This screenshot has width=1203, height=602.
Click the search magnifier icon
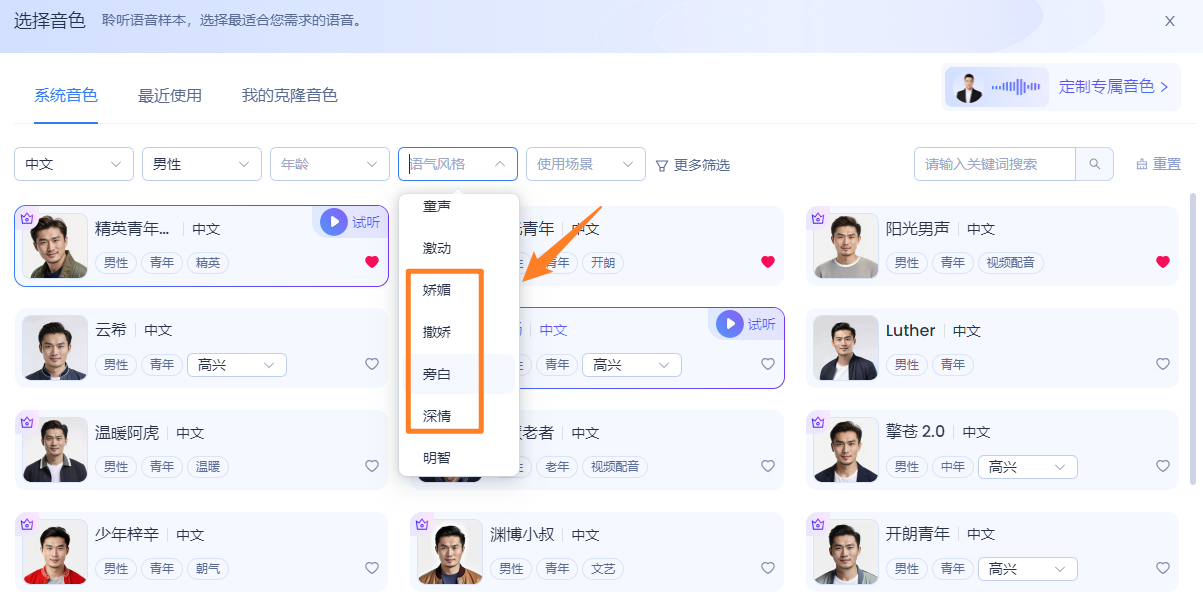tap(1094, 164)
